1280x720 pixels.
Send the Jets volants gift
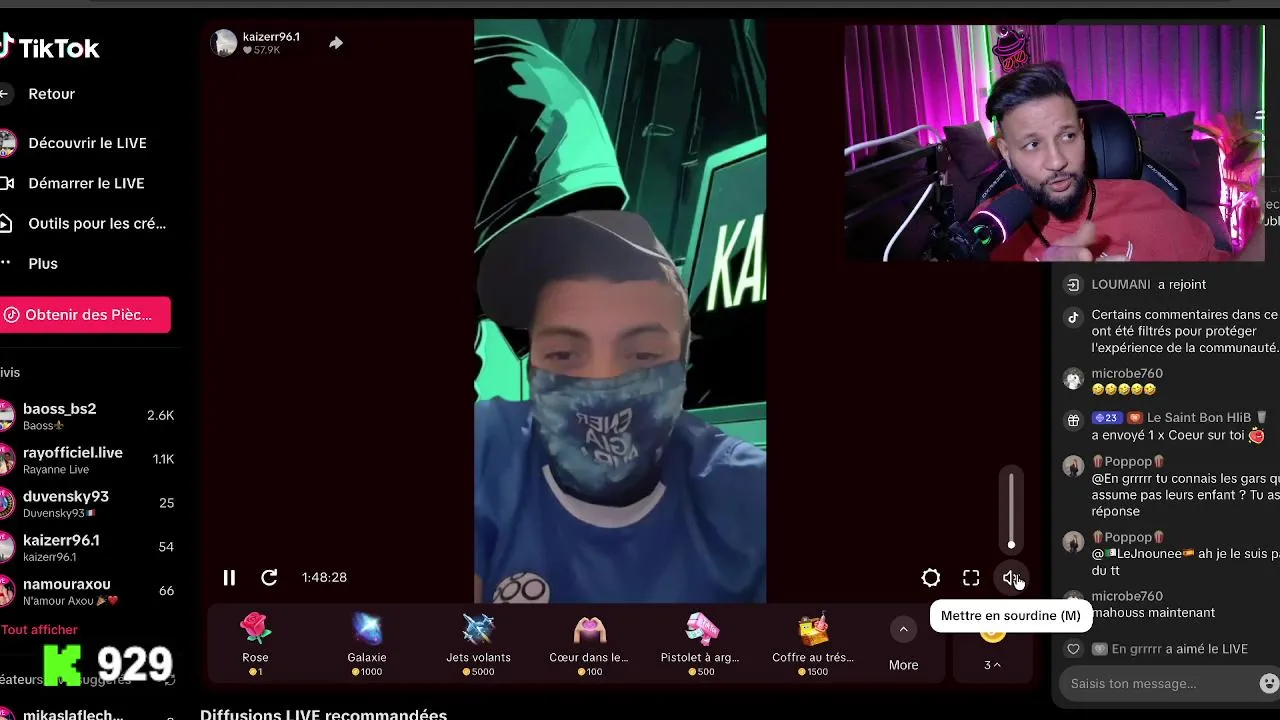[478, 643]
